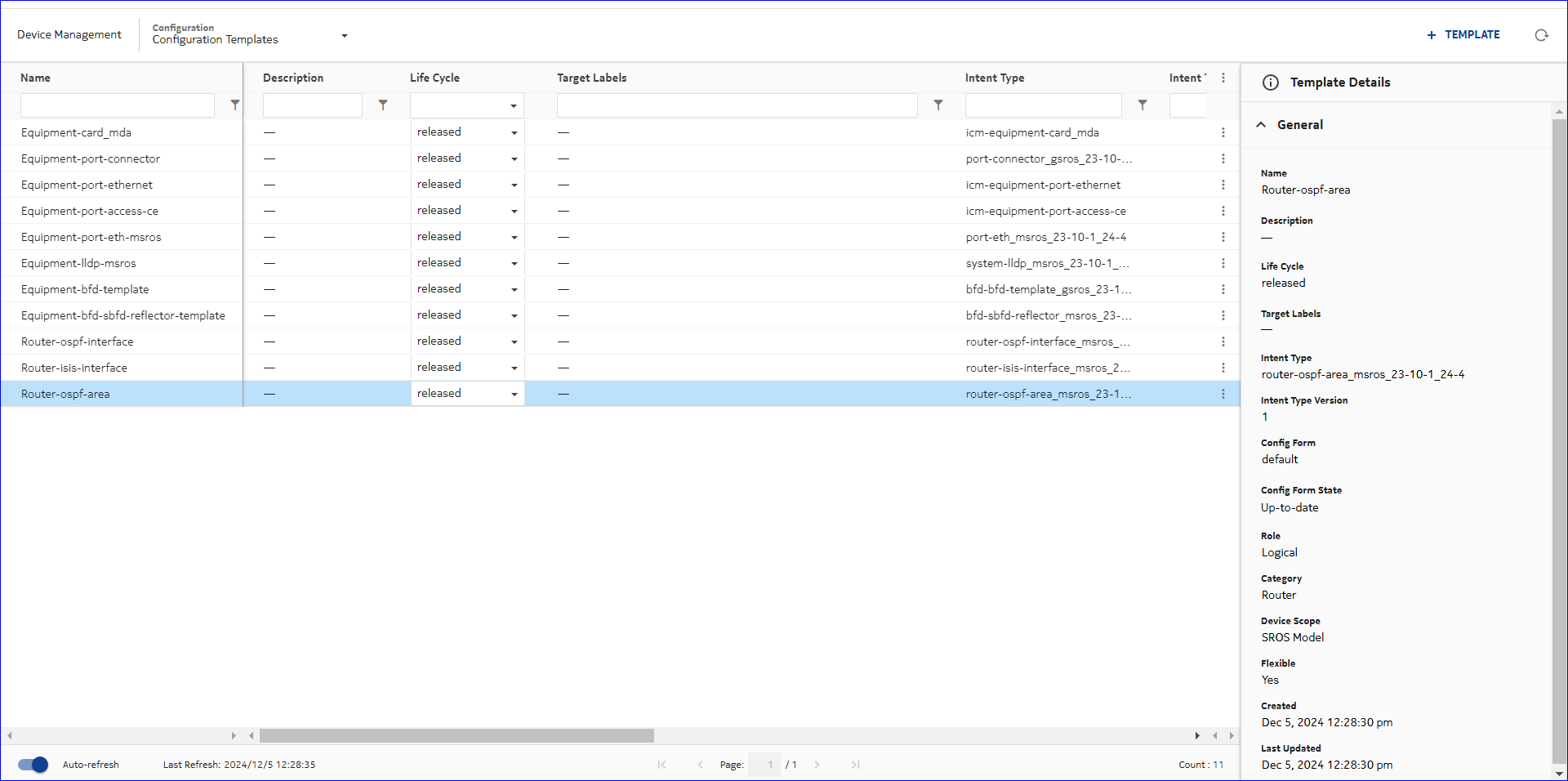This screenshot has height=781, width=1568.
Task: Open Life Cycle dropdown for Router-isis-interface
Action: click(514, 368)
